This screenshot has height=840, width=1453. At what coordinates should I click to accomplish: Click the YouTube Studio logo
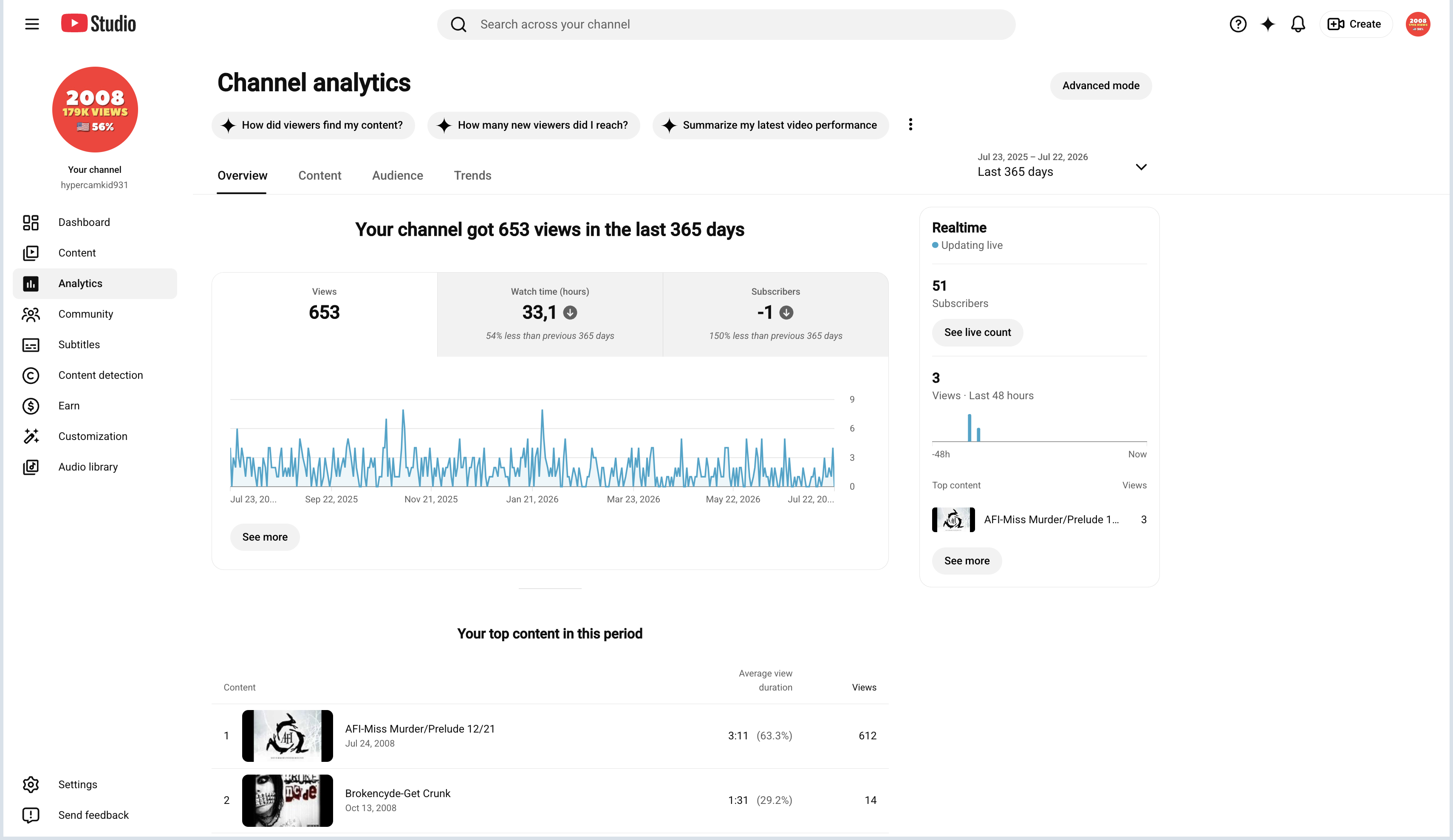click(99, 24)
